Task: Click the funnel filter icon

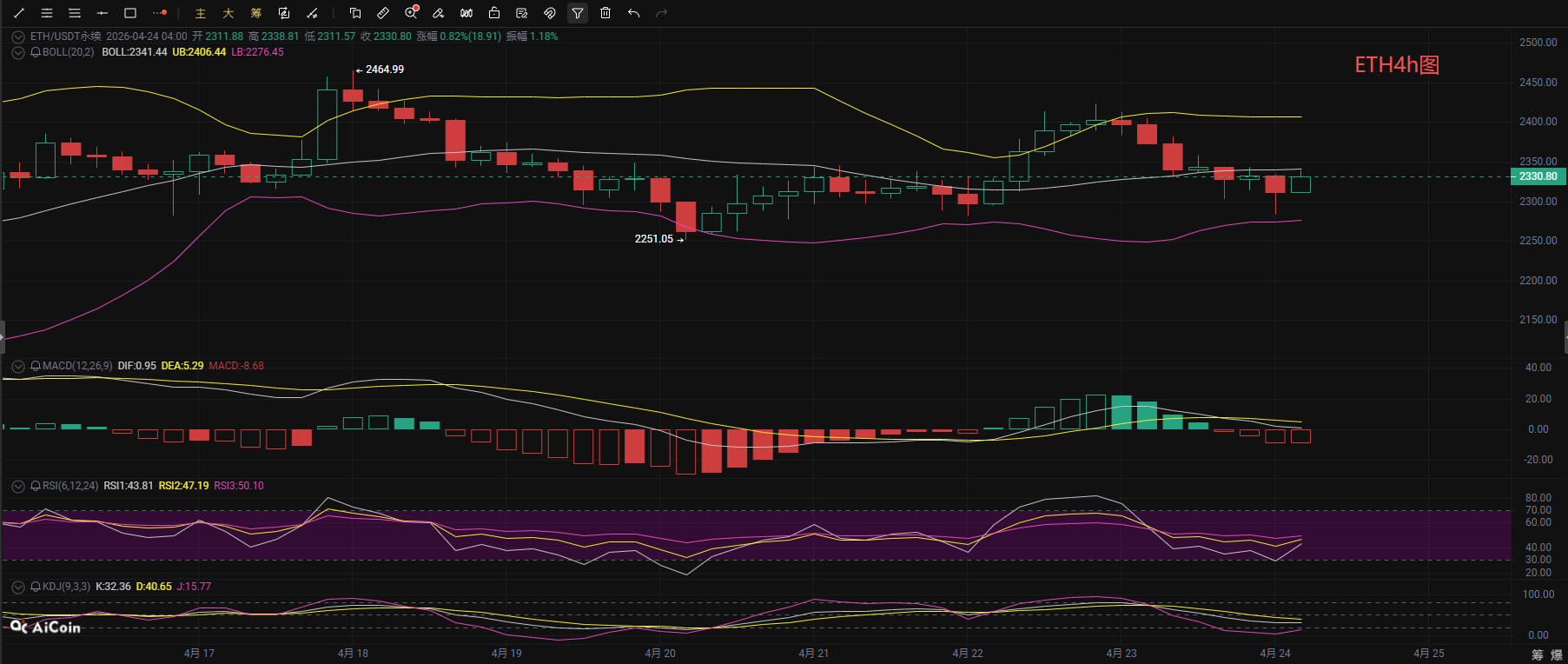Action: point(578,13)
